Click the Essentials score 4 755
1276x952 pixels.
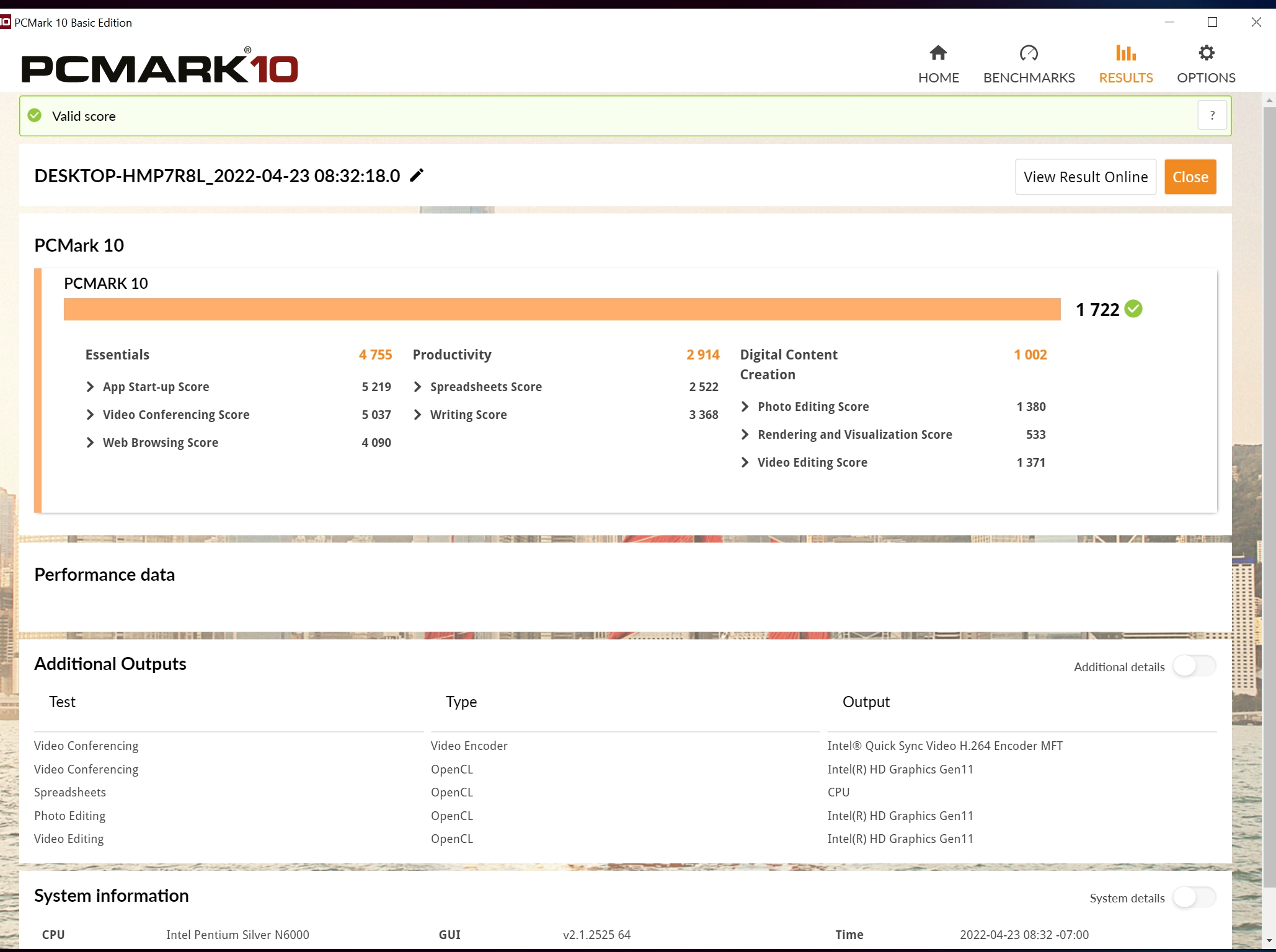(x=376, y=355)
